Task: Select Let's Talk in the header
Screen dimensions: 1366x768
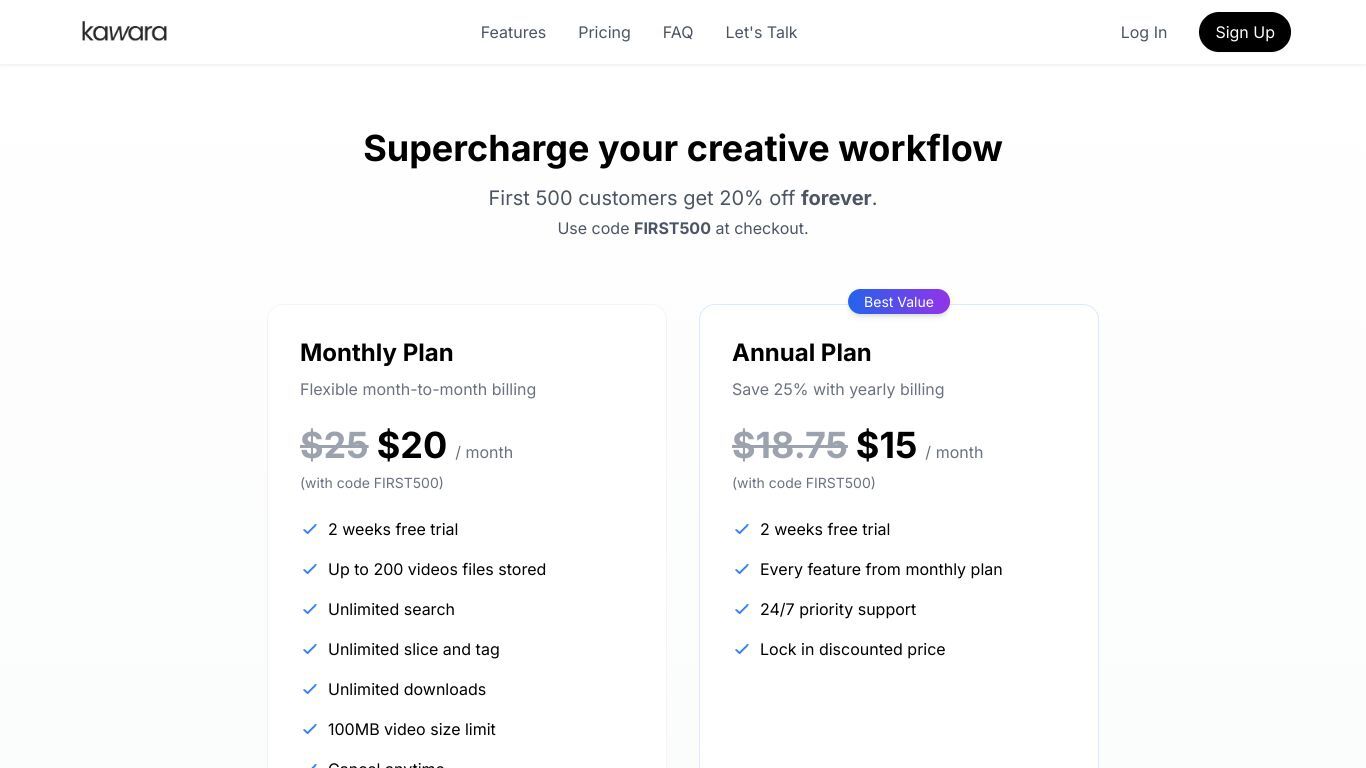Action: tap(761, 32)
